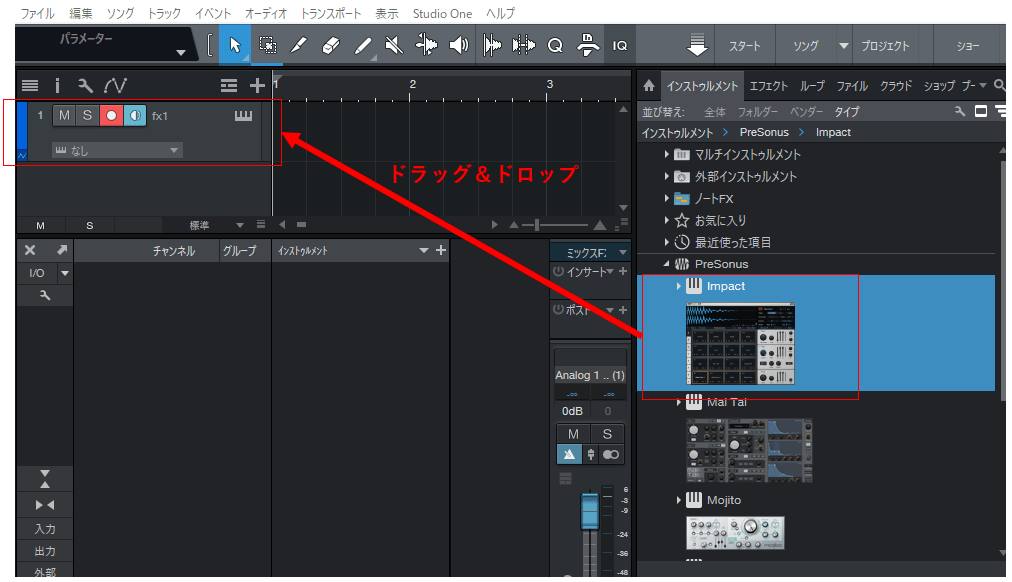Select the Listen speaker tool
The height and width of the screenshot is (582, 1012).
(459, 45)
